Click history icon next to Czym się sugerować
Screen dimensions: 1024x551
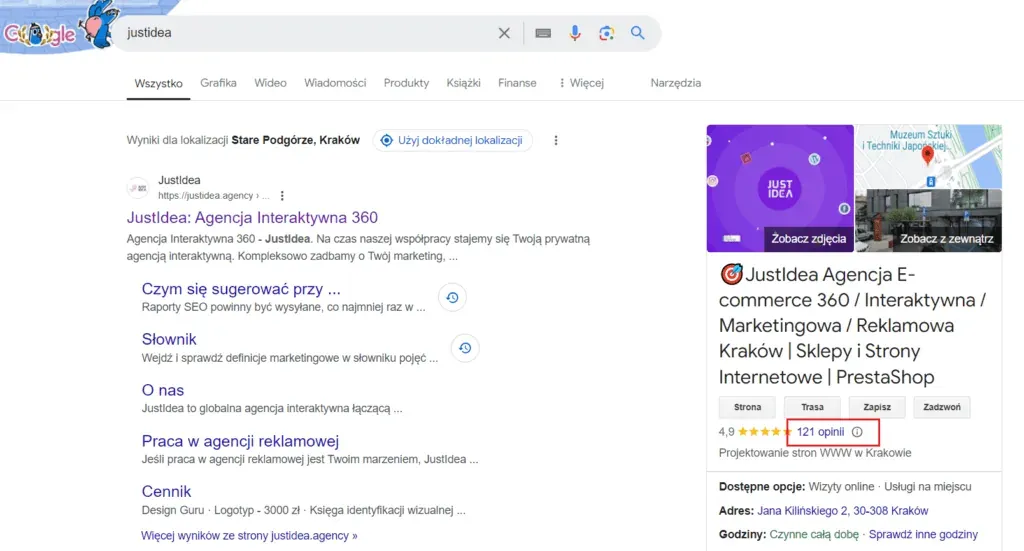point(452,298)
